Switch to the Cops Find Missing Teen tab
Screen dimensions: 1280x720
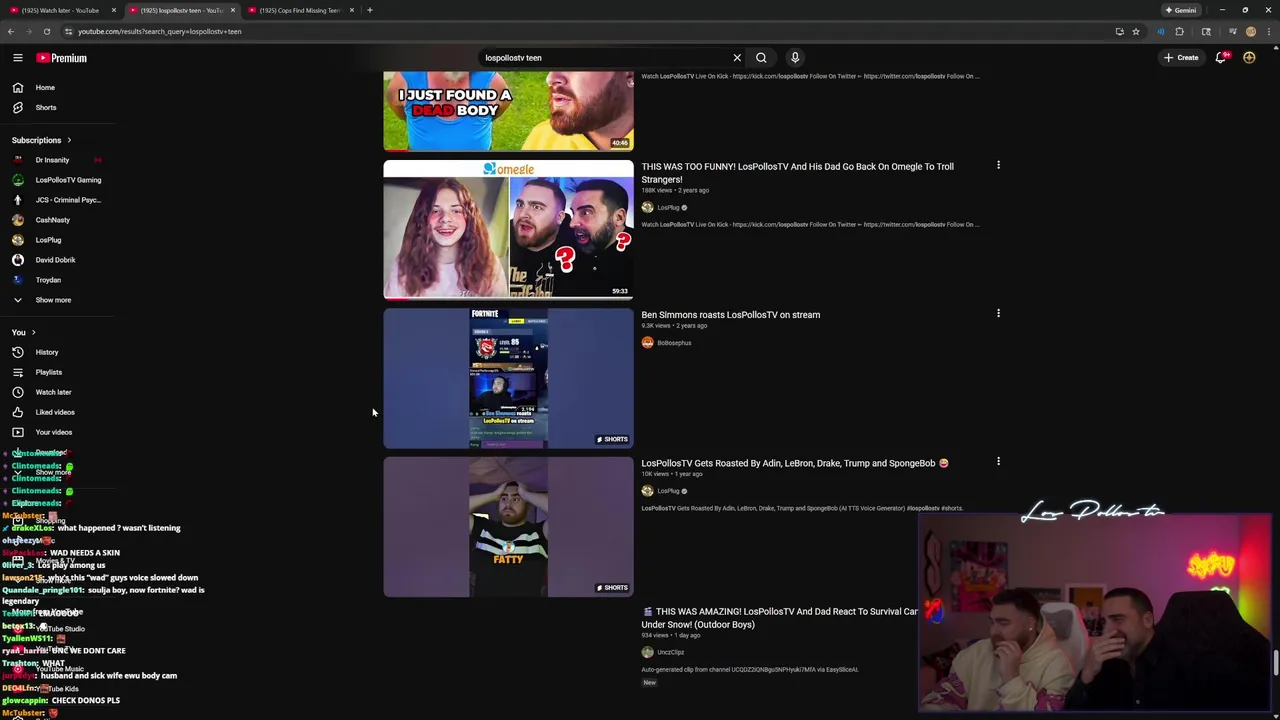[299, 10]
